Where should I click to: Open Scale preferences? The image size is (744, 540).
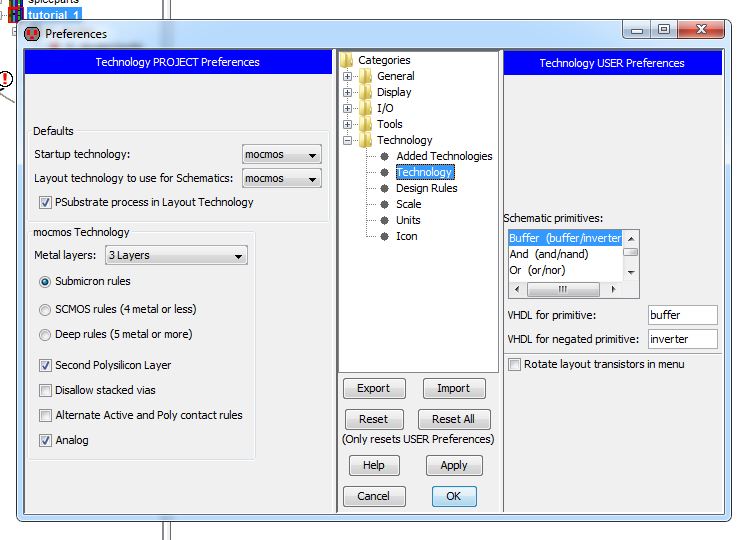pyautogui.click(x=409, y=204)
